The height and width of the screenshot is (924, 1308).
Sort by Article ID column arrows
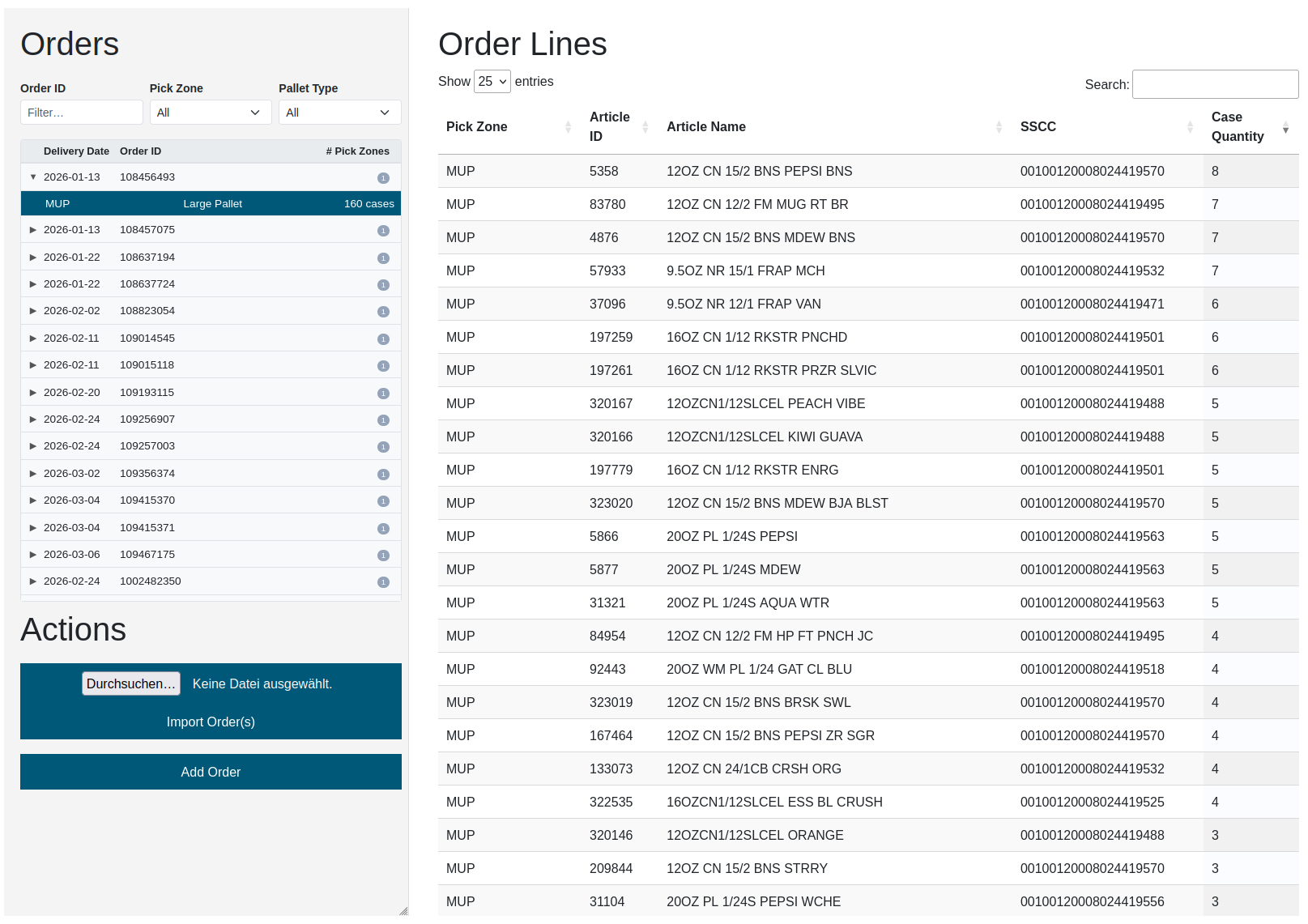click(645, 127)
